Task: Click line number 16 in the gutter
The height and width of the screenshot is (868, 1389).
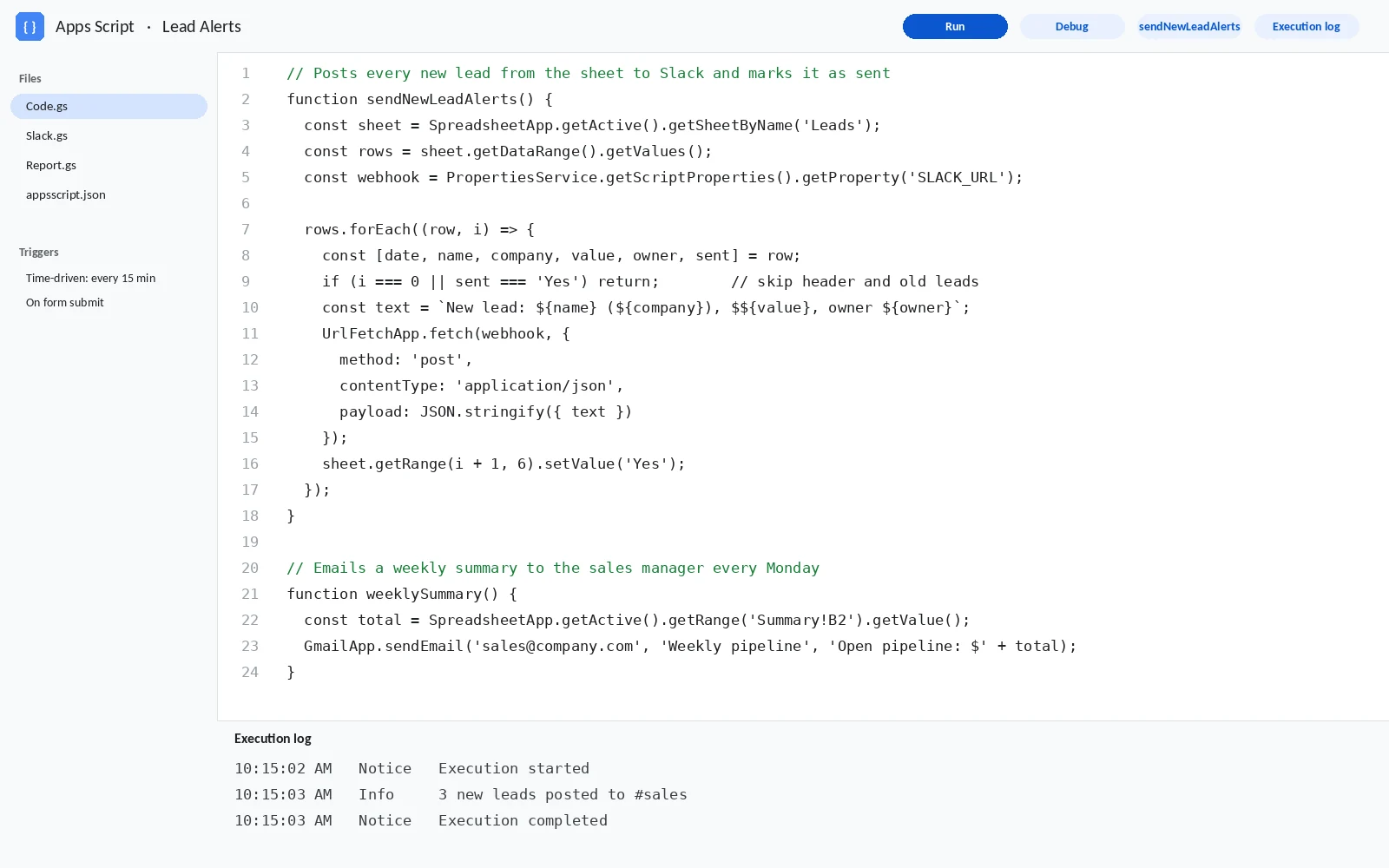Action: click(250, 464)
